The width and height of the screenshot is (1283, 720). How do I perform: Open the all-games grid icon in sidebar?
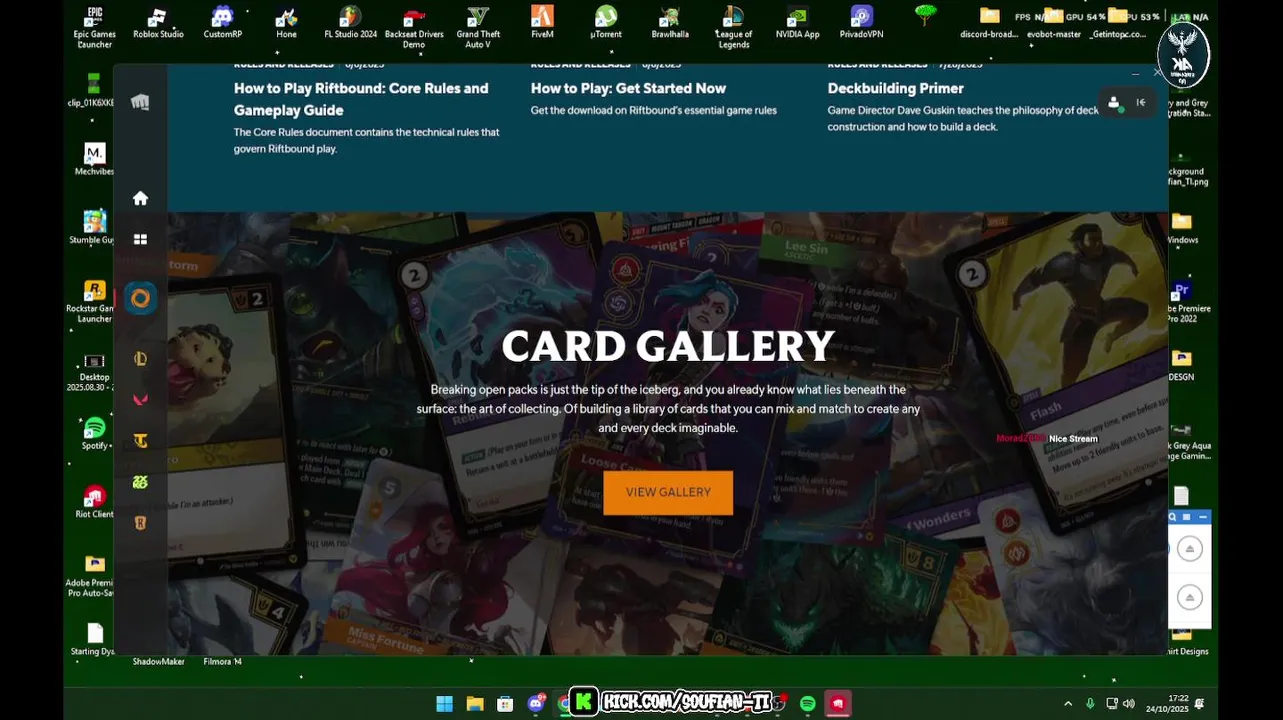pos(140,239)
